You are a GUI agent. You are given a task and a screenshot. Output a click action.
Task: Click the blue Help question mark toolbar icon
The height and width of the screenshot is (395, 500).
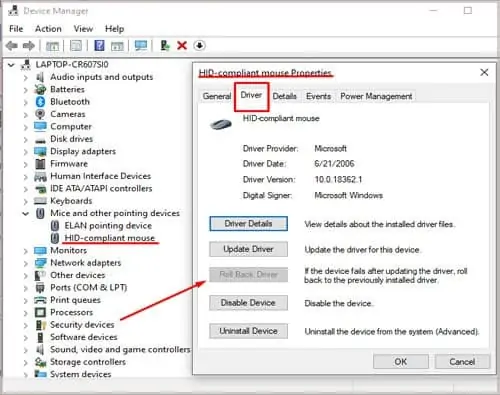[99, 45]
